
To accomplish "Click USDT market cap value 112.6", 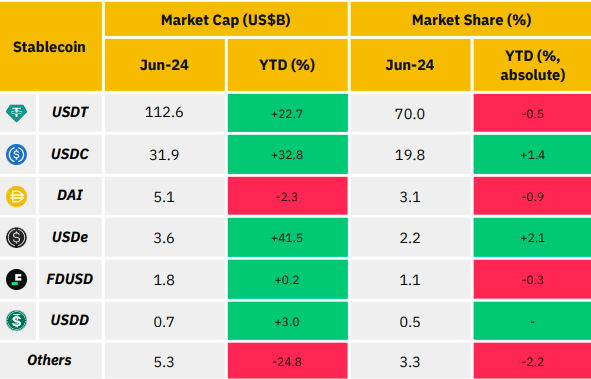I will coord(164,113).
